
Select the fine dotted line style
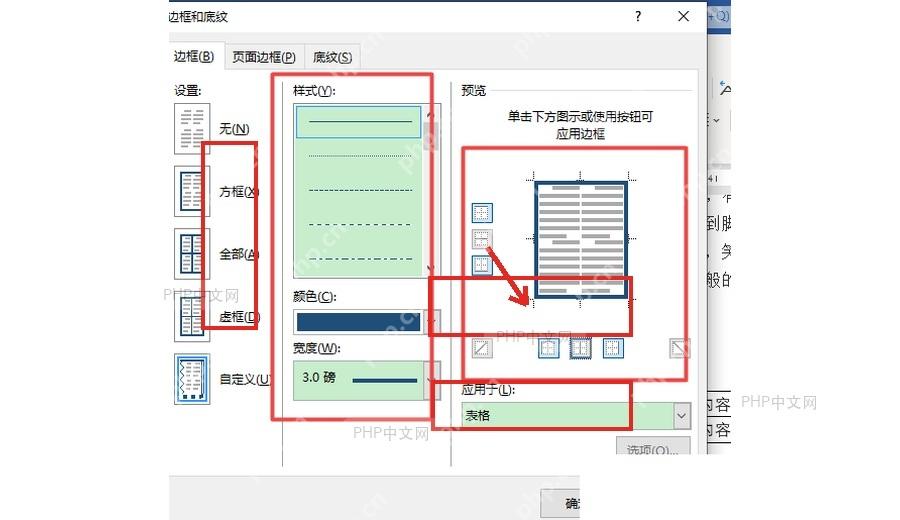[359, 156]
